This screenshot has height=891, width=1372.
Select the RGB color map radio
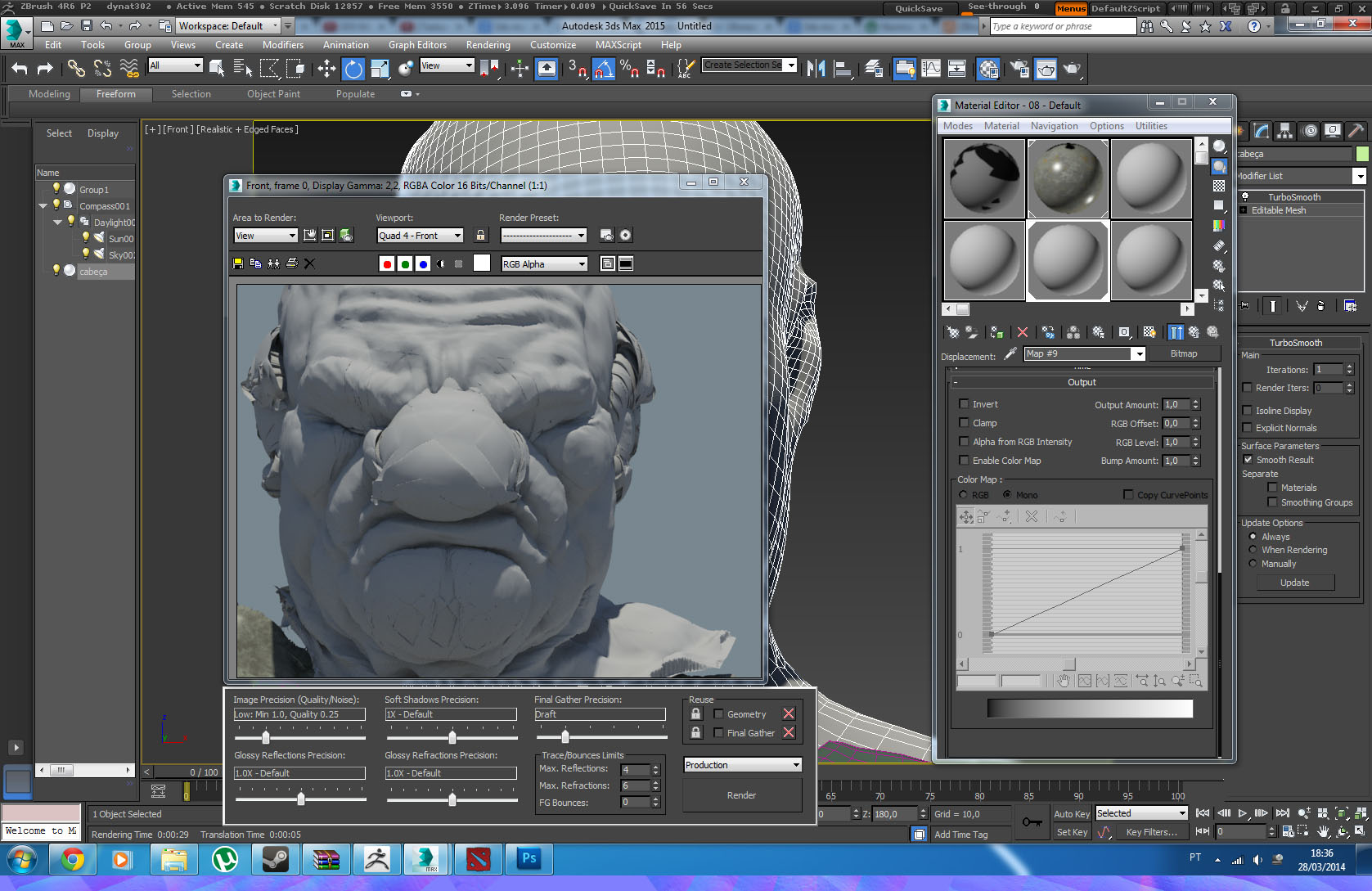click(963, 495)
